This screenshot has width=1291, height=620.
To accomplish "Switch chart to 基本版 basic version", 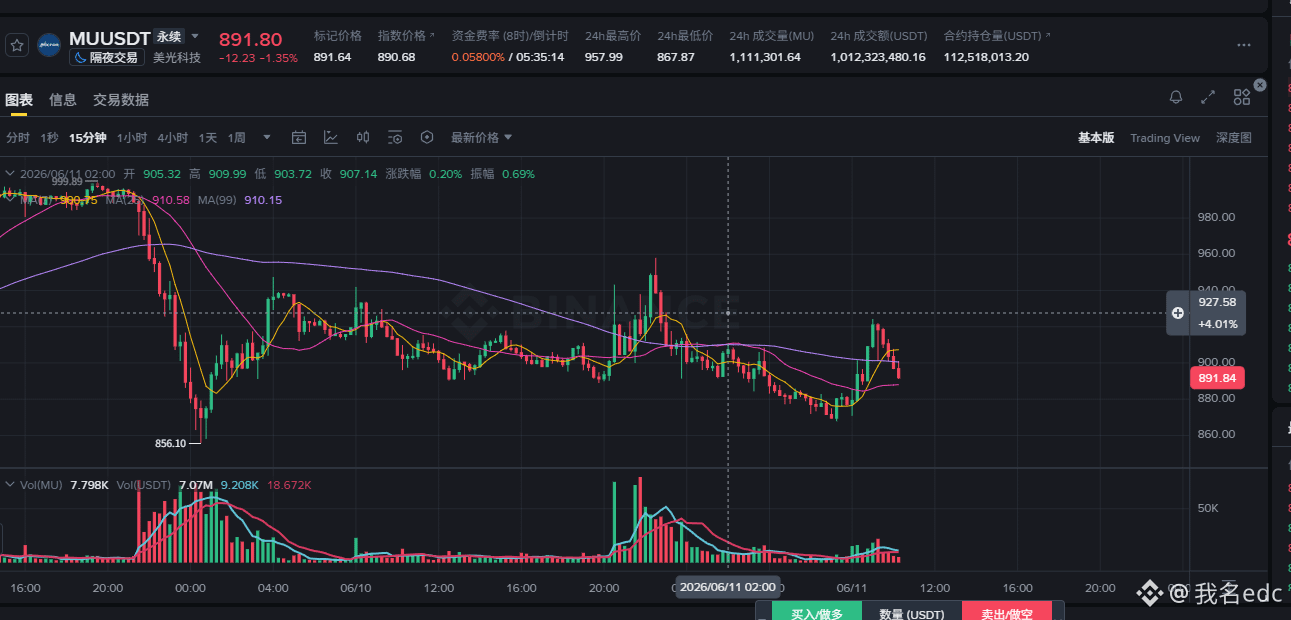I will 1096,138.
